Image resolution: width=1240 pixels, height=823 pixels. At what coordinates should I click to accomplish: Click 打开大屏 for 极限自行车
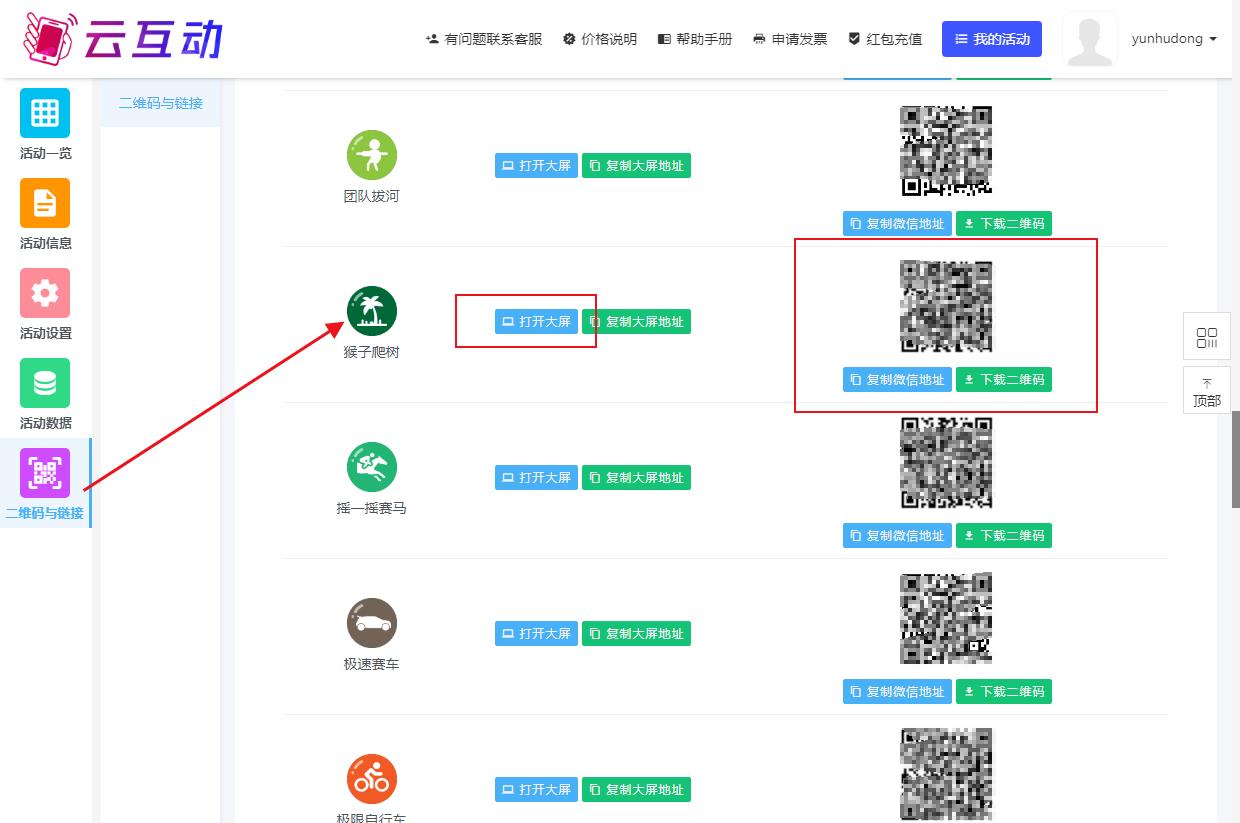536,790
